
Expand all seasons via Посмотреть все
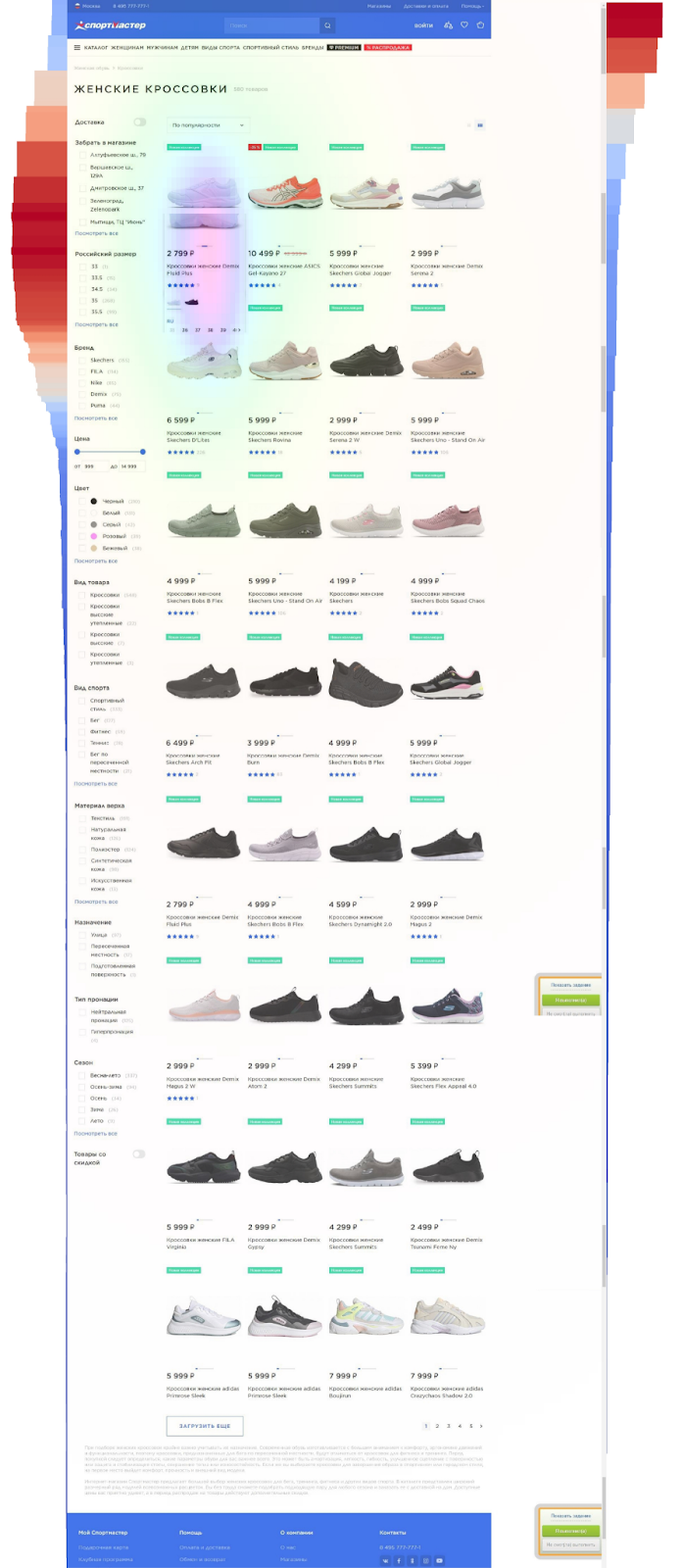[96, 1134]
